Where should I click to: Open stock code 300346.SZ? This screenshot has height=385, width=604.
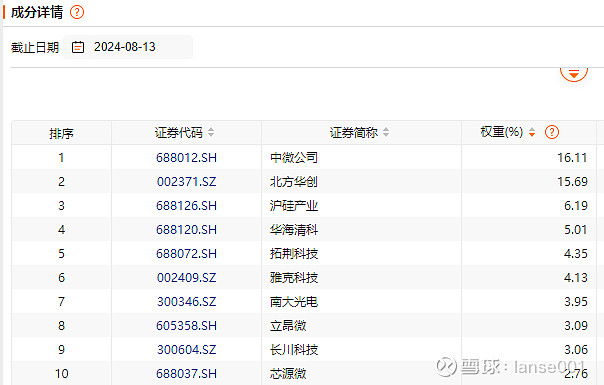point(186,301)
